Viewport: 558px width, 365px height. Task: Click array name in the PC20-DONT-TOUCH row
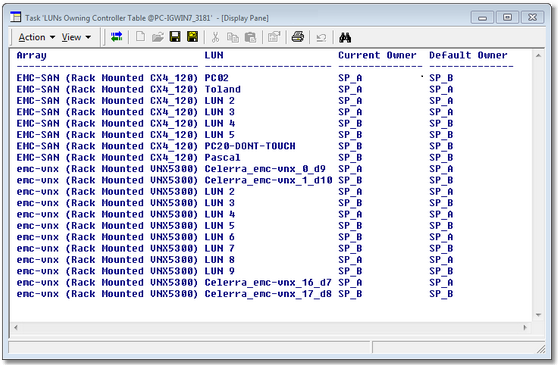pyautogui.click(x=107, y=146)
